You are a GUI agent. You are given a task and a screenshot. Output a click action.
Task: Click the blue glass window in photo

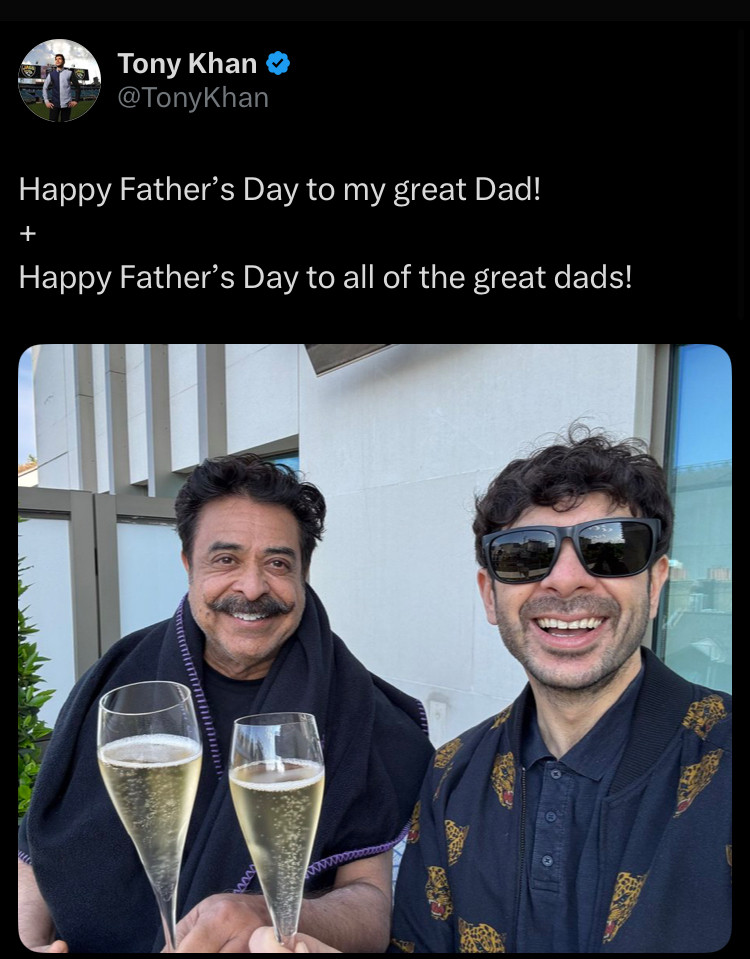(697, 520)
